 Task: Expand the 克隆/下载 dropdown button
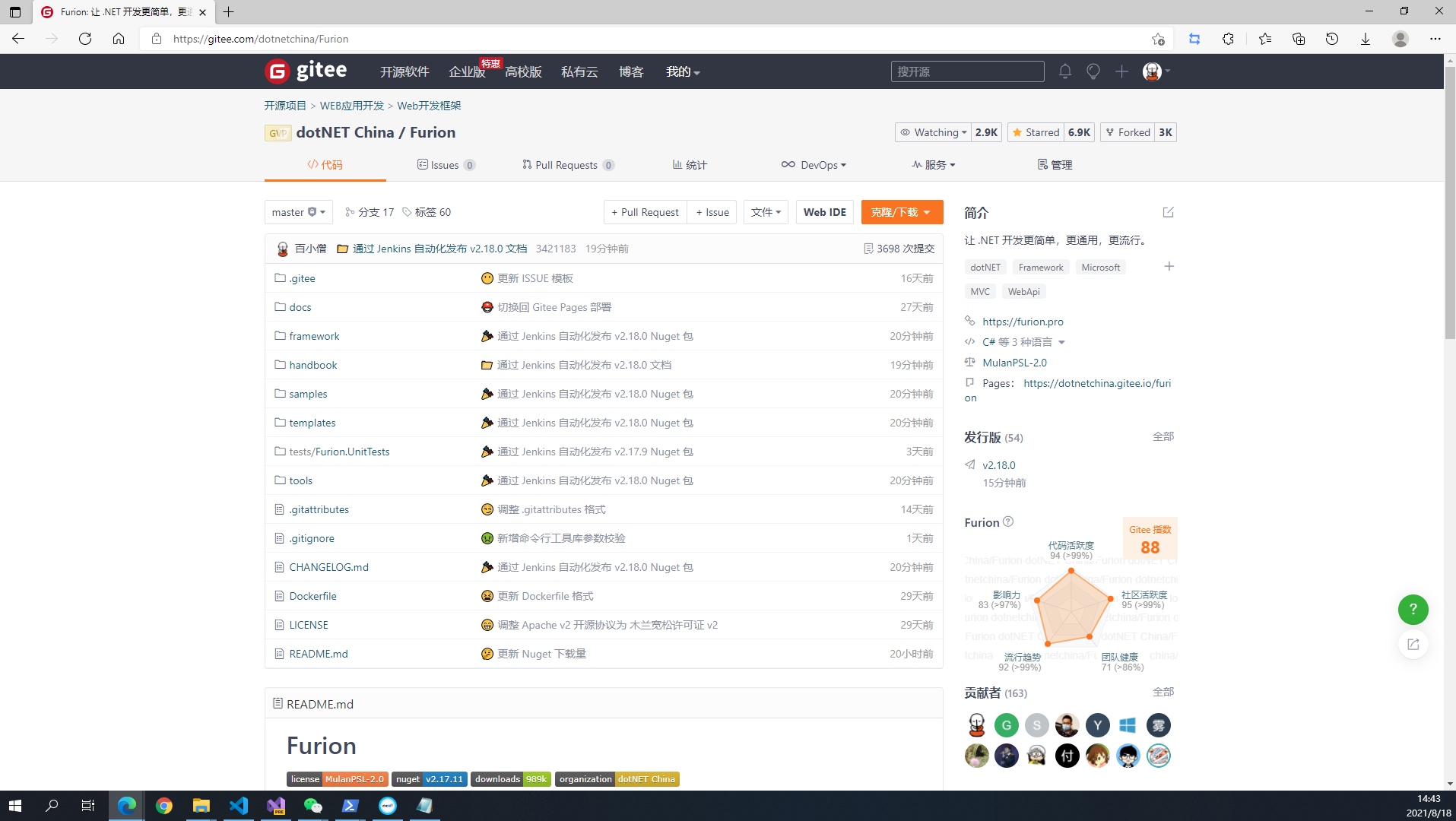point(902,212)
